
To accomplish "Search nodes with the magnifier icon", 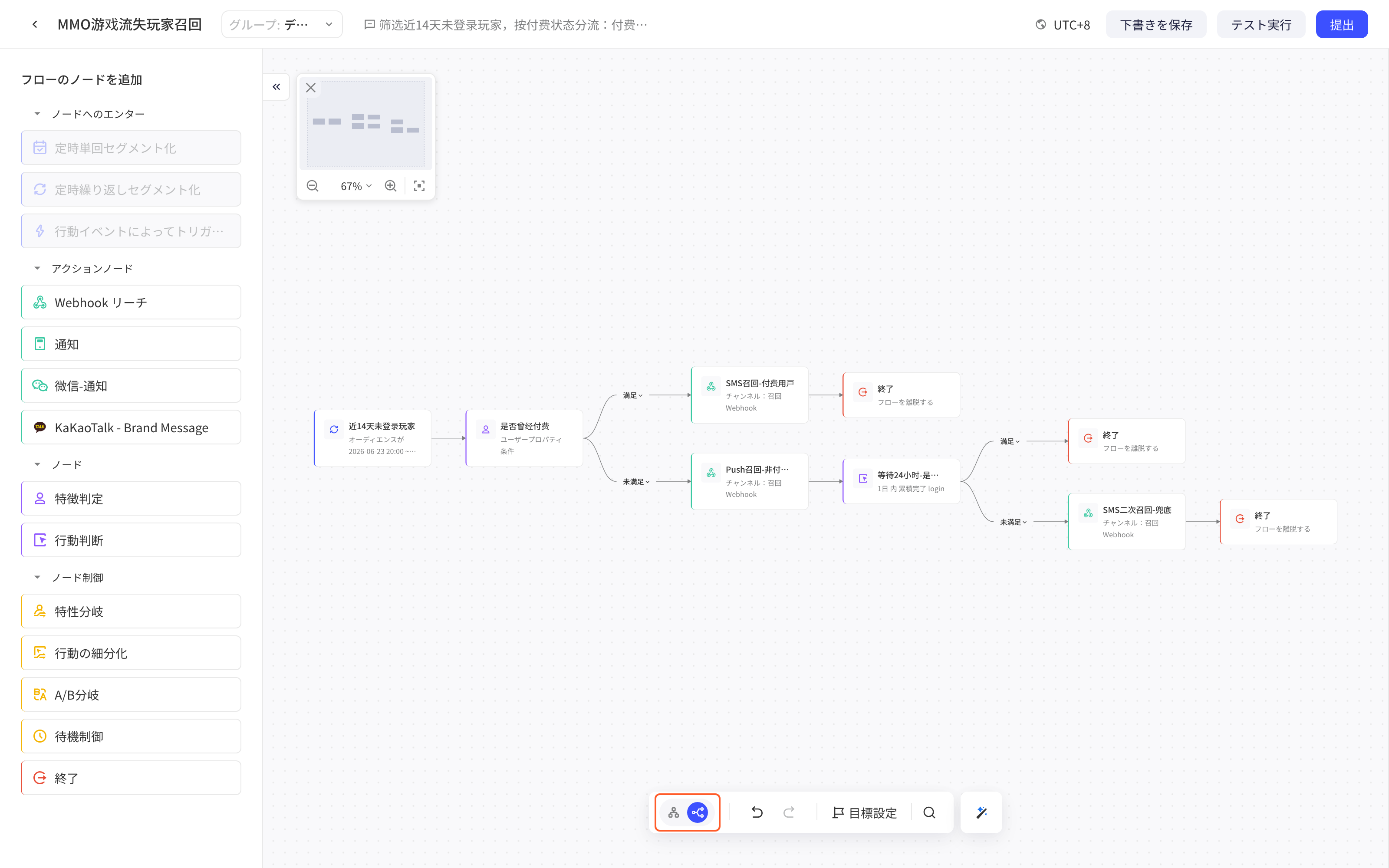I will 929,812.
